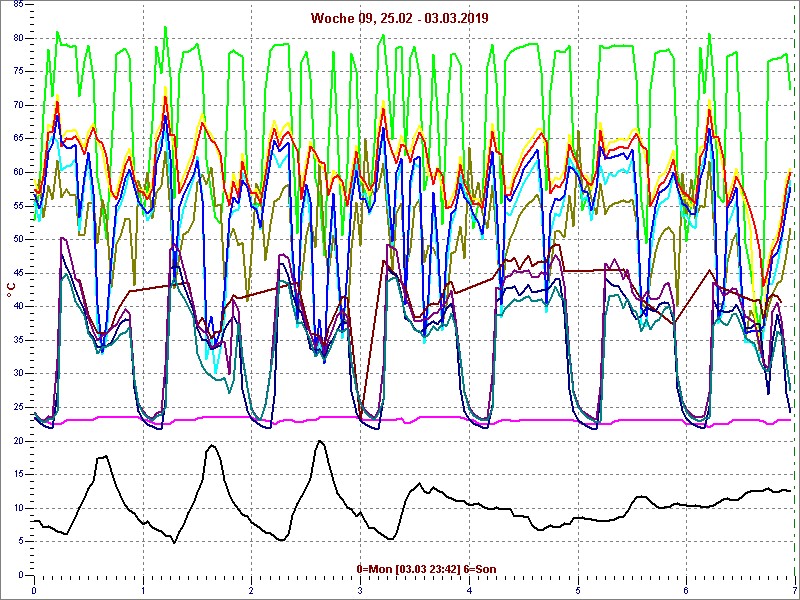Screen dimensions: 800x600
Task: Click the vertical axis value "75"
Action: [x=18, y=71]
